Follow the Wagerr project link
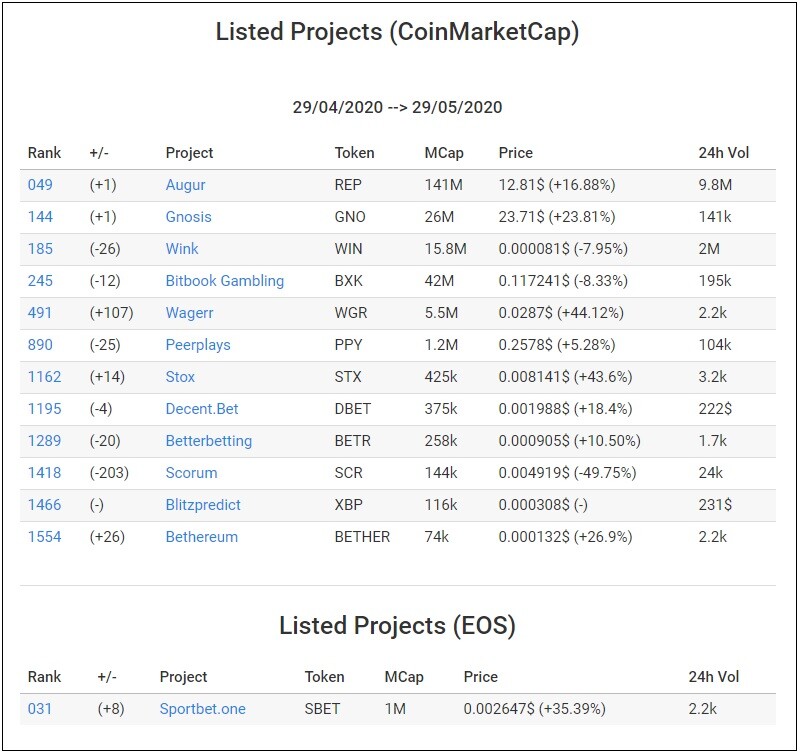The image size is (800, 754). tap(189, 313)
